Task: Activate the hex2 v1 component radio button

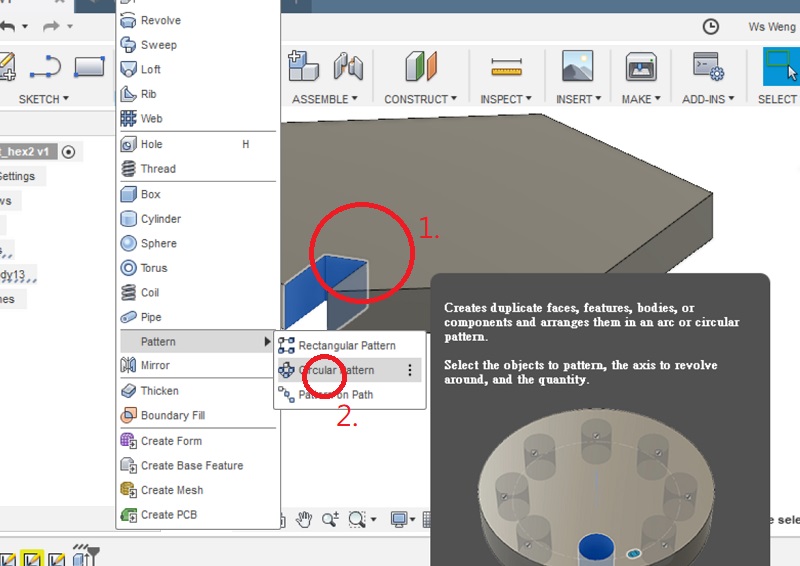Action: [68, 152]
